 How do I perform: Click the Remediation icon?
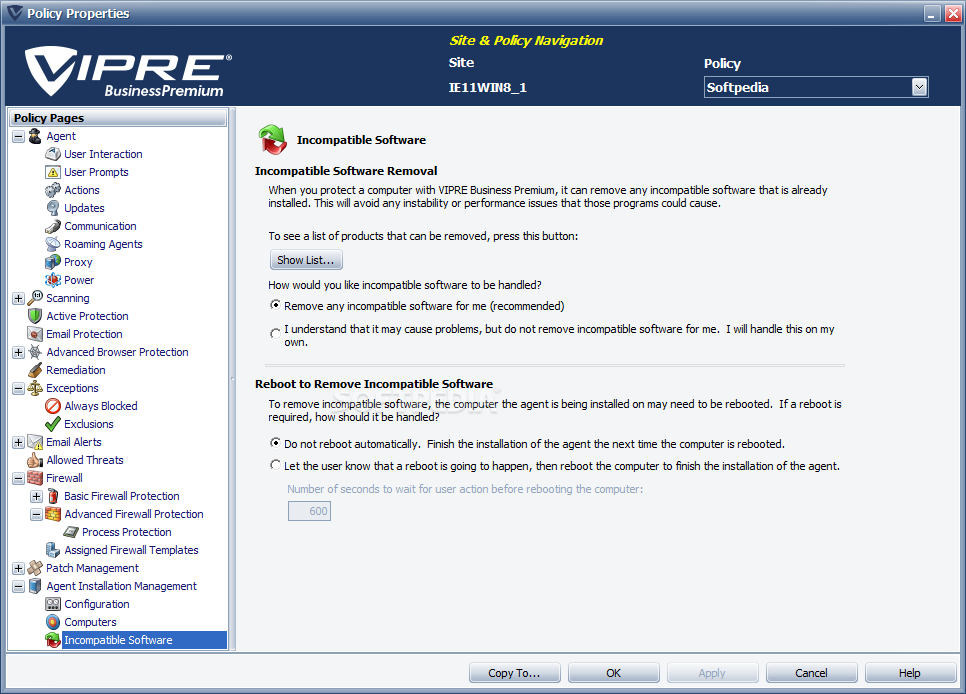pos(35,370)
